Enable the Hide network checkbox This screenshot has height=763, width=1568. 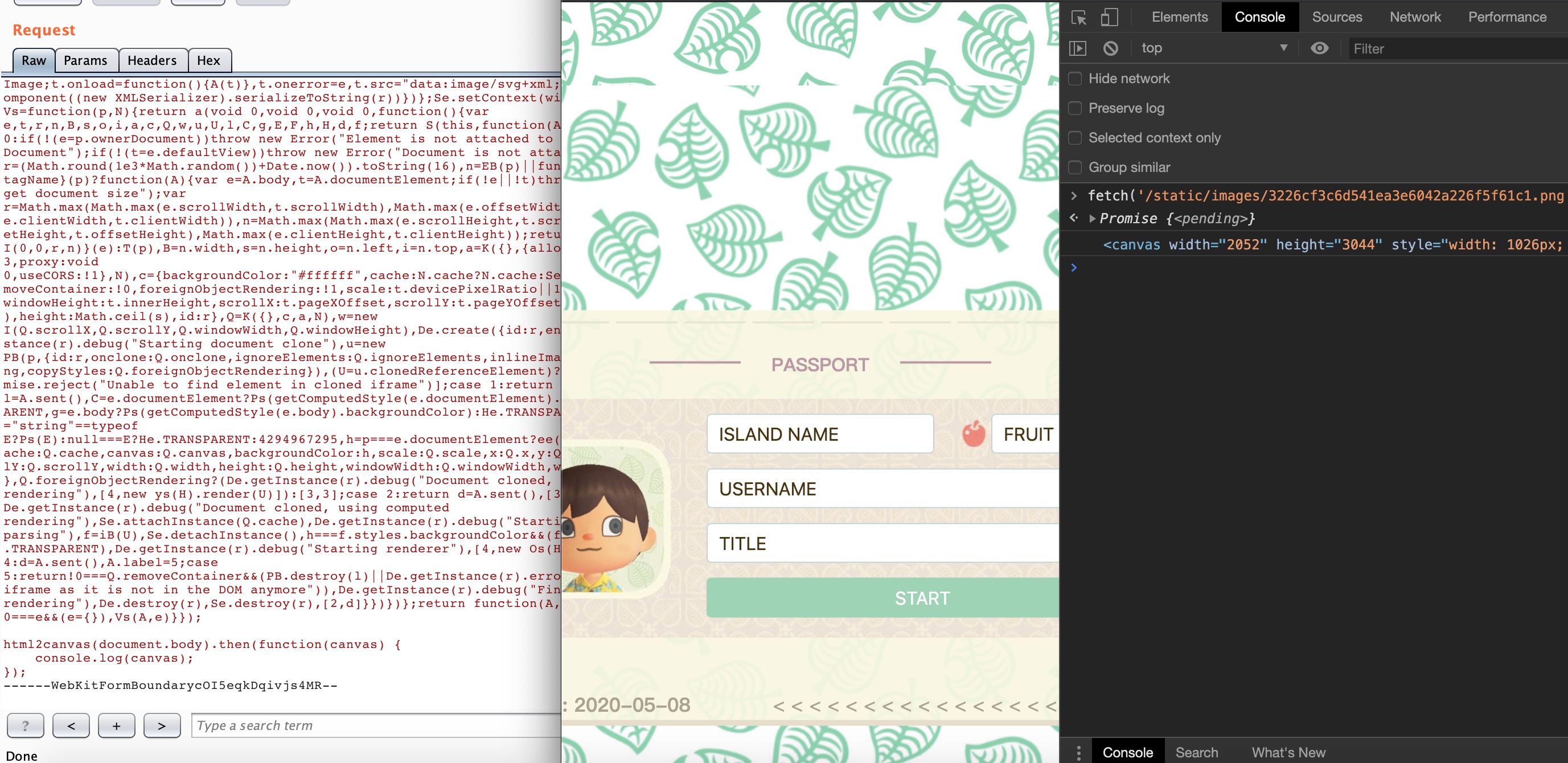click(1075, 79)
